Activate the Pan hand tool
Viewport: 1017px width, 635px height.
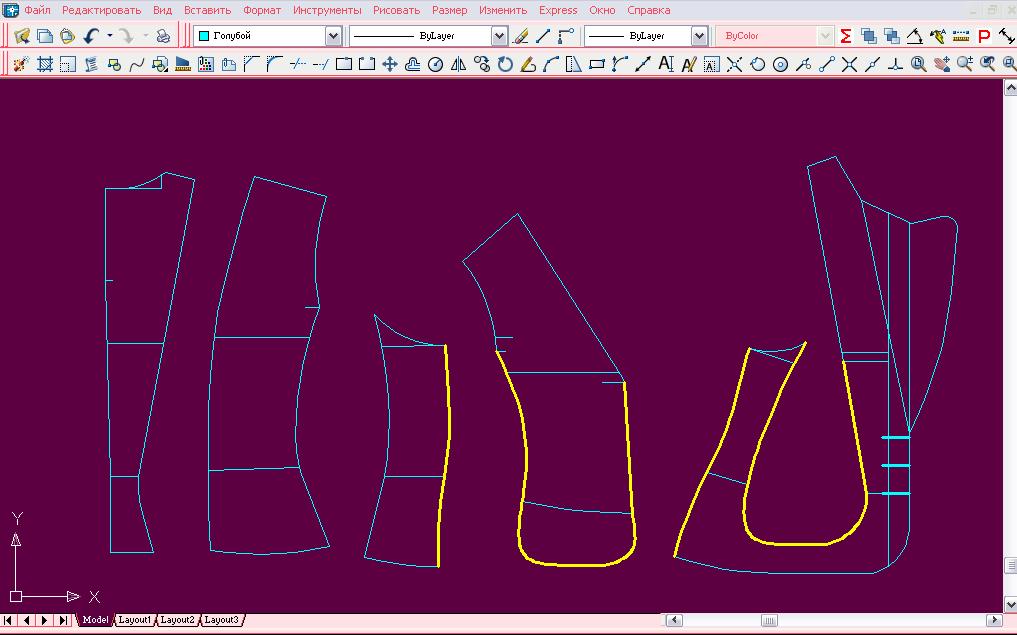point(941,65)
